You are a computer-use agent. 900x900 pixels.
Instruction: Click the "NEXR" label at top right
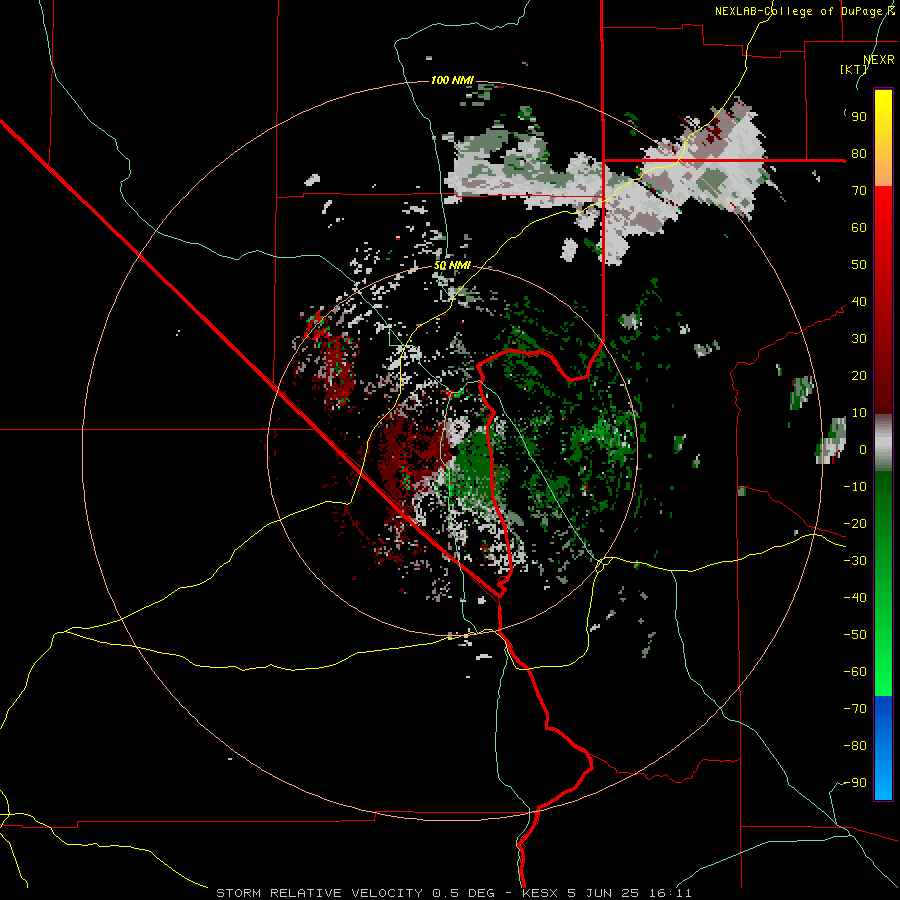(879, 60)
